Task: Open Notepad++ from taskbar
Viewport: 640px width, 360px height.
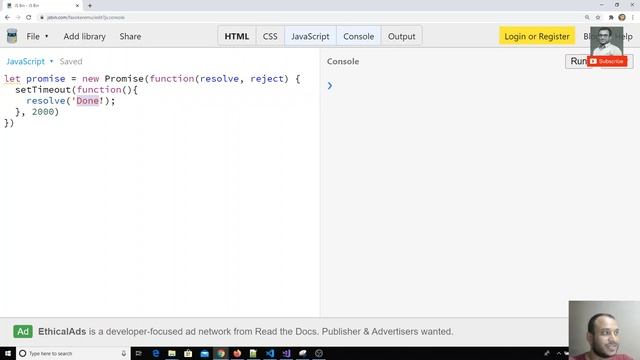Action: [x=253, y=353]
